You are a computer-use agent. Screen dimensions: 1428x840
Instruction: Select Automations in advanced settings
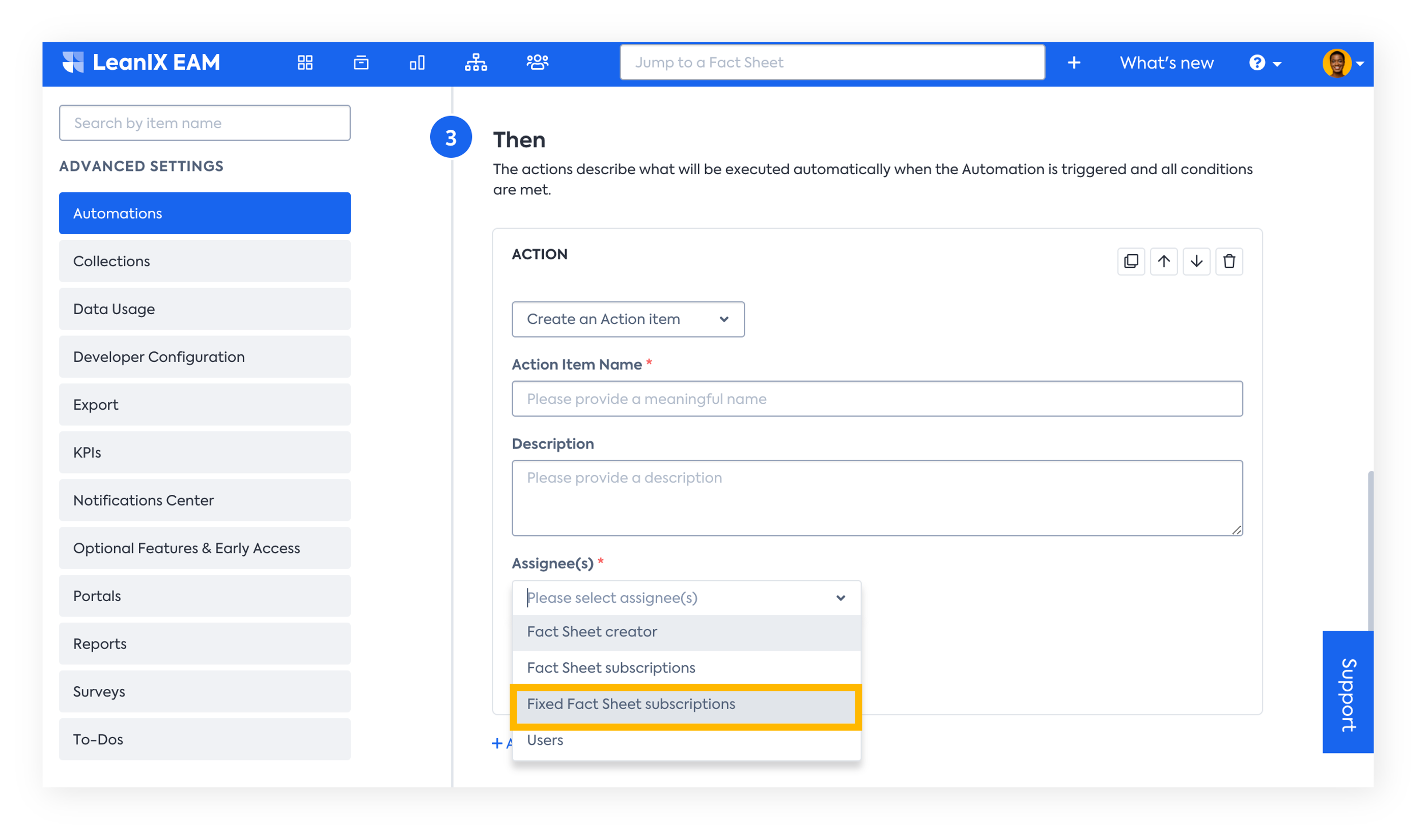pos(205,213)
